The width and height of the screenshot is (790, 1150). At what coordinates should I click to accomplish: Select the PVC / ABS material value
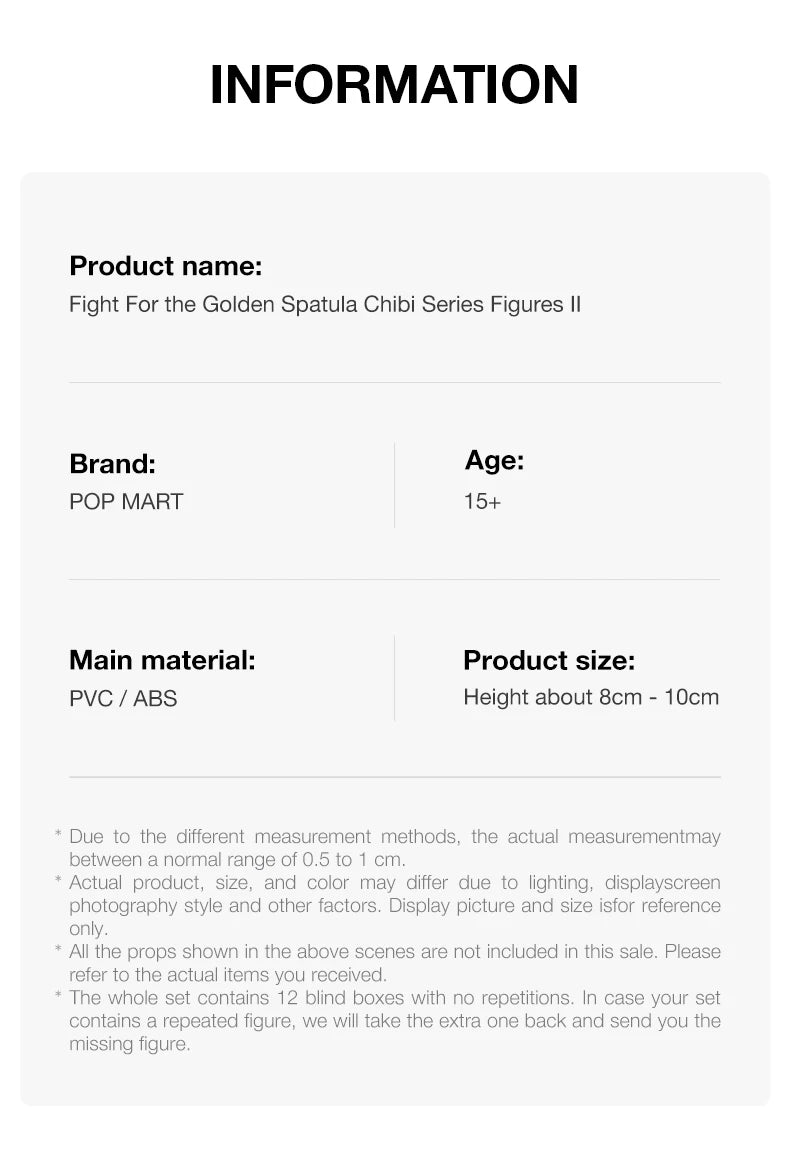(x=123, y=699)
